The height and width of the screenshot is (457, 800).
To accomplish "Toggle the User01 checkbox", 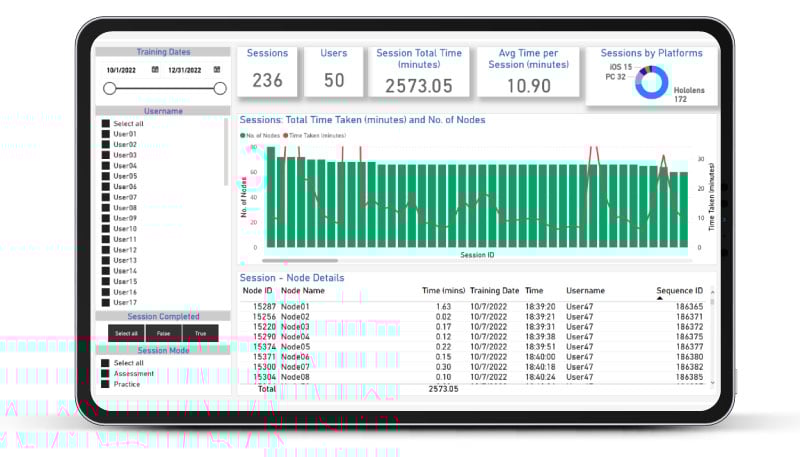I will [106, 134].
